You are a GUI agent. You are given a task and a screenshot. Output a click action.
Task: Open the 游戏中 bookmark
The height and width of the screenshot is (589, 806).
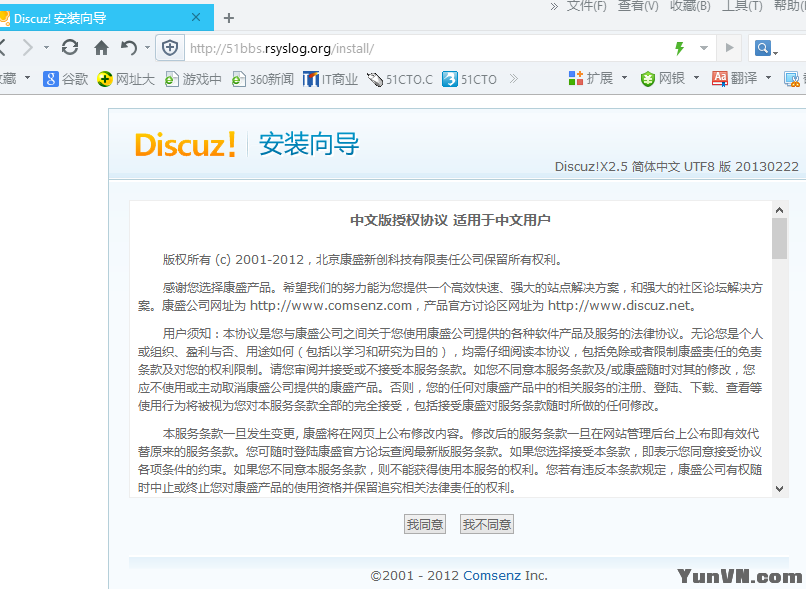click(193, 79)
